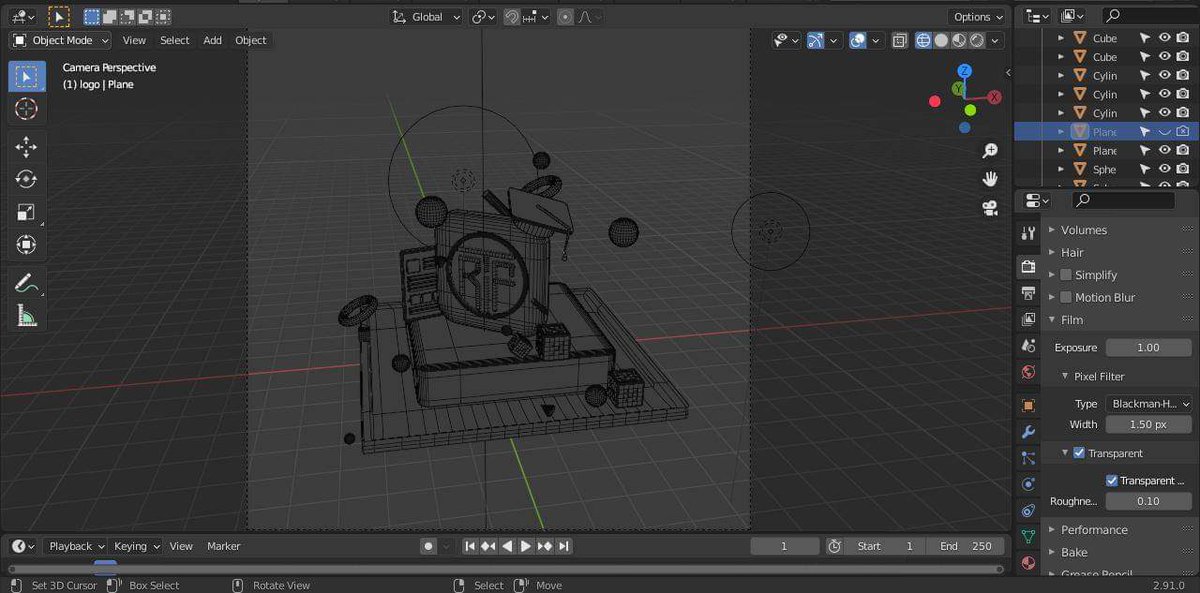The height and width of the screenshot is (593, 1200).
Task: Click the tweak select tool icon in header
Action: [x=59, y=16]
